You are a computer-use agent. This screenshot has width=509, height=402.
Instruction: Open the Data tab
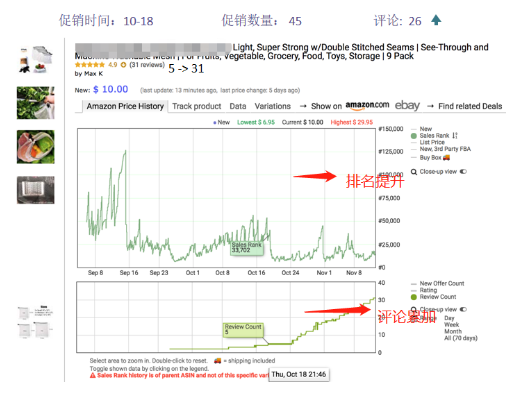[x=238, y=106]
